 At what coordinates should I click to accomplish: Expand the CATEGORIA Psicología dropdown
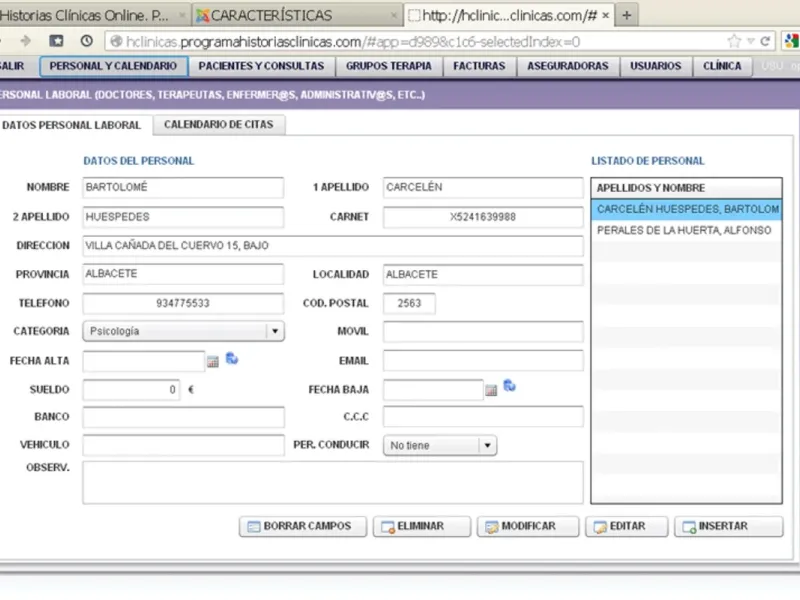pos(275,331)
